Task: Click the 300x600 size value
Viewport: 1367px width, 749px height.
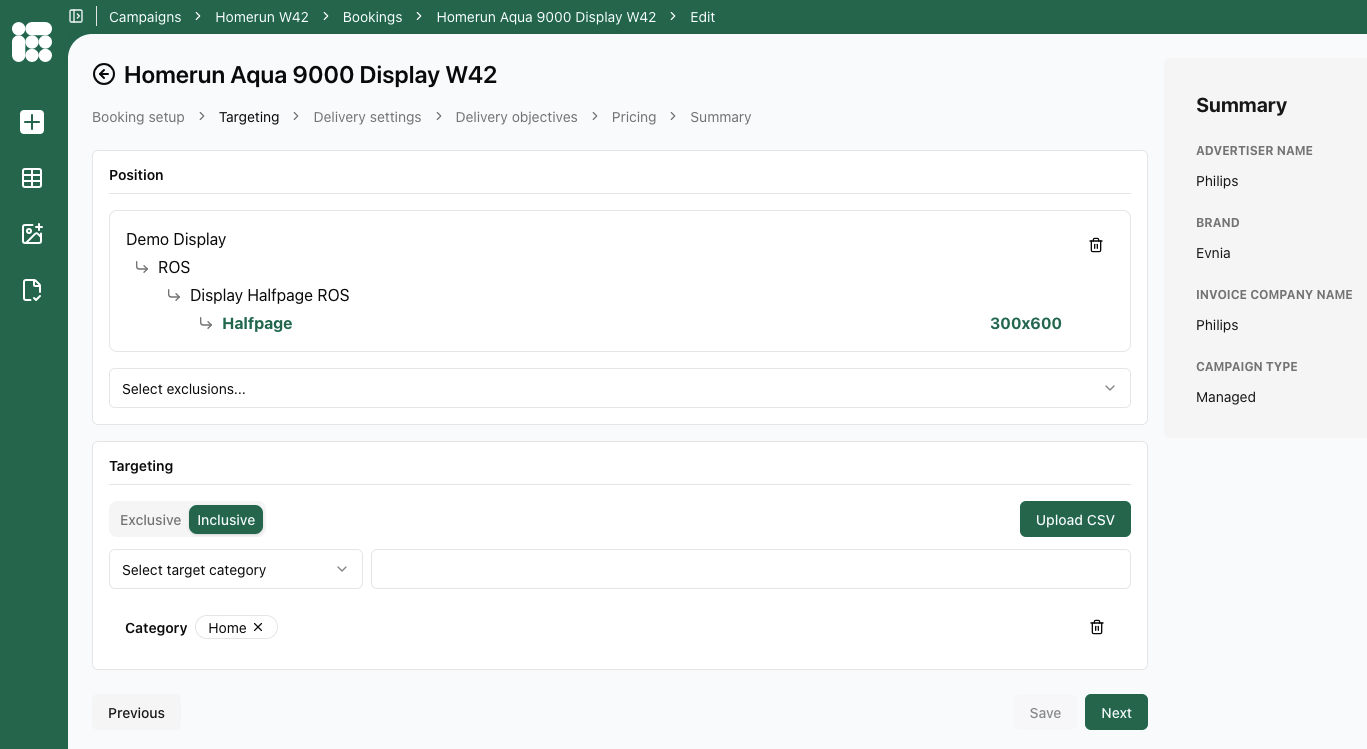Action: tap(1026, 323)
